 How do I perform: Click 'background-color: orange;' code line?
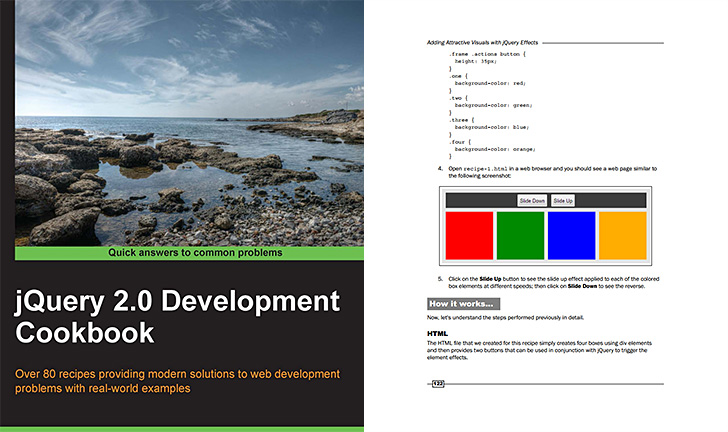point(495,149)
